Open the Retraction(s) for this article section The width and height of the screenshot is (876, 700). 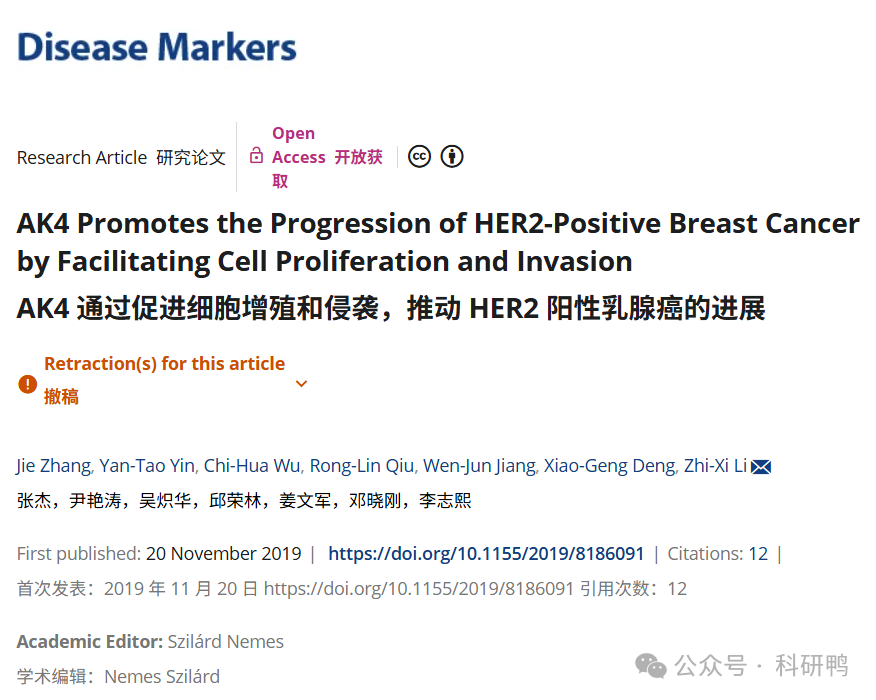pyautogui.click(x=164, y=364)
